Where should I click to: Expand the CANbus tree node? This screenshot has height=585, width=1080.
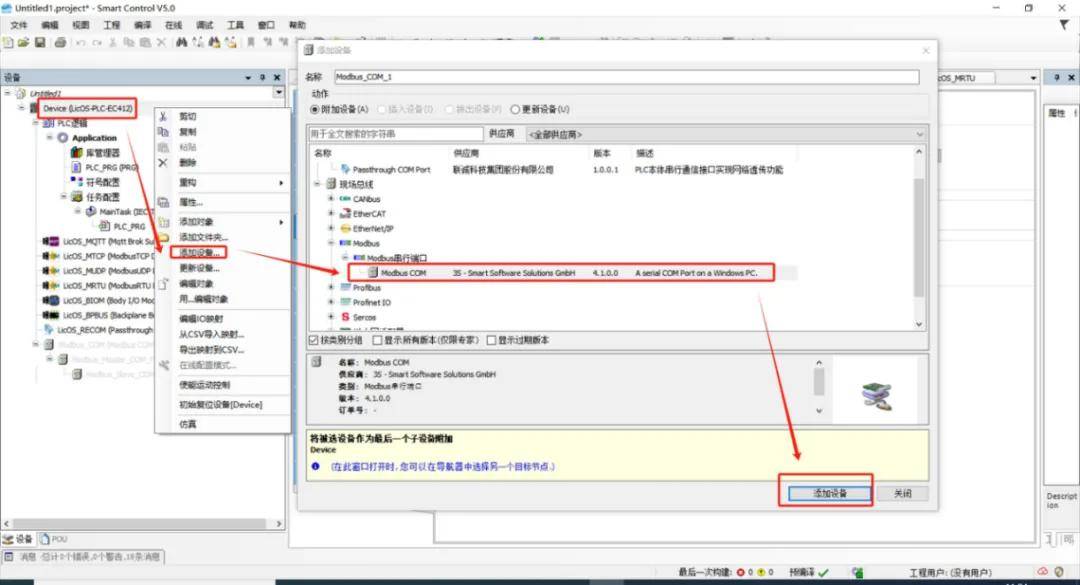331,200
